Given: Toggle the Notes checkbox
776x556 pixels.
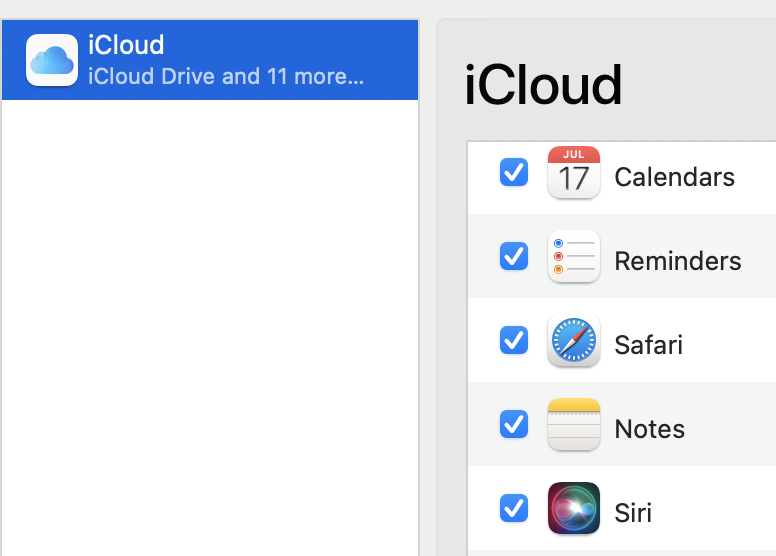Looking at the screenshot, I should 514,424.
